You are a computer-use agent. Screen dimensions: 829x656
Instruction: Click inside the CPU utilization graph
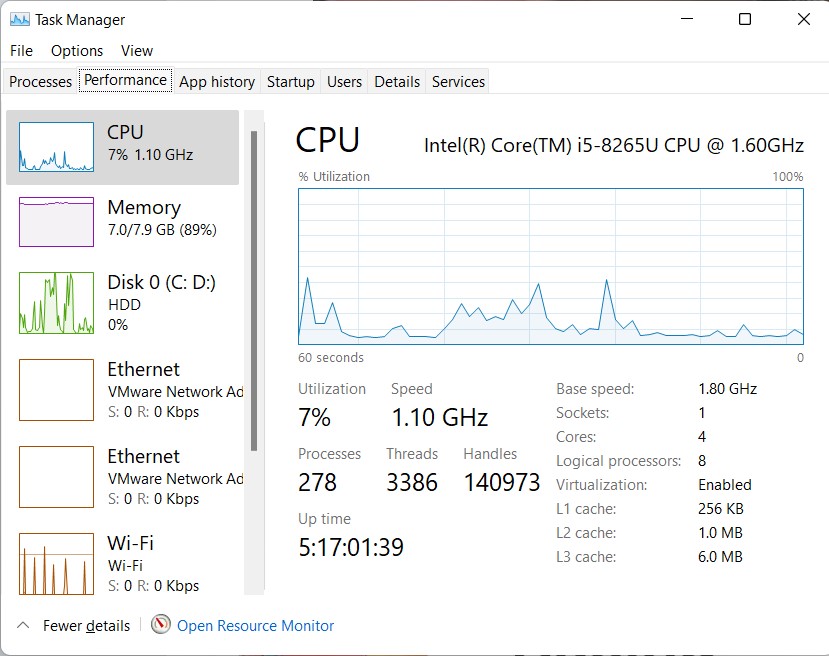click(x=550, y=265)
